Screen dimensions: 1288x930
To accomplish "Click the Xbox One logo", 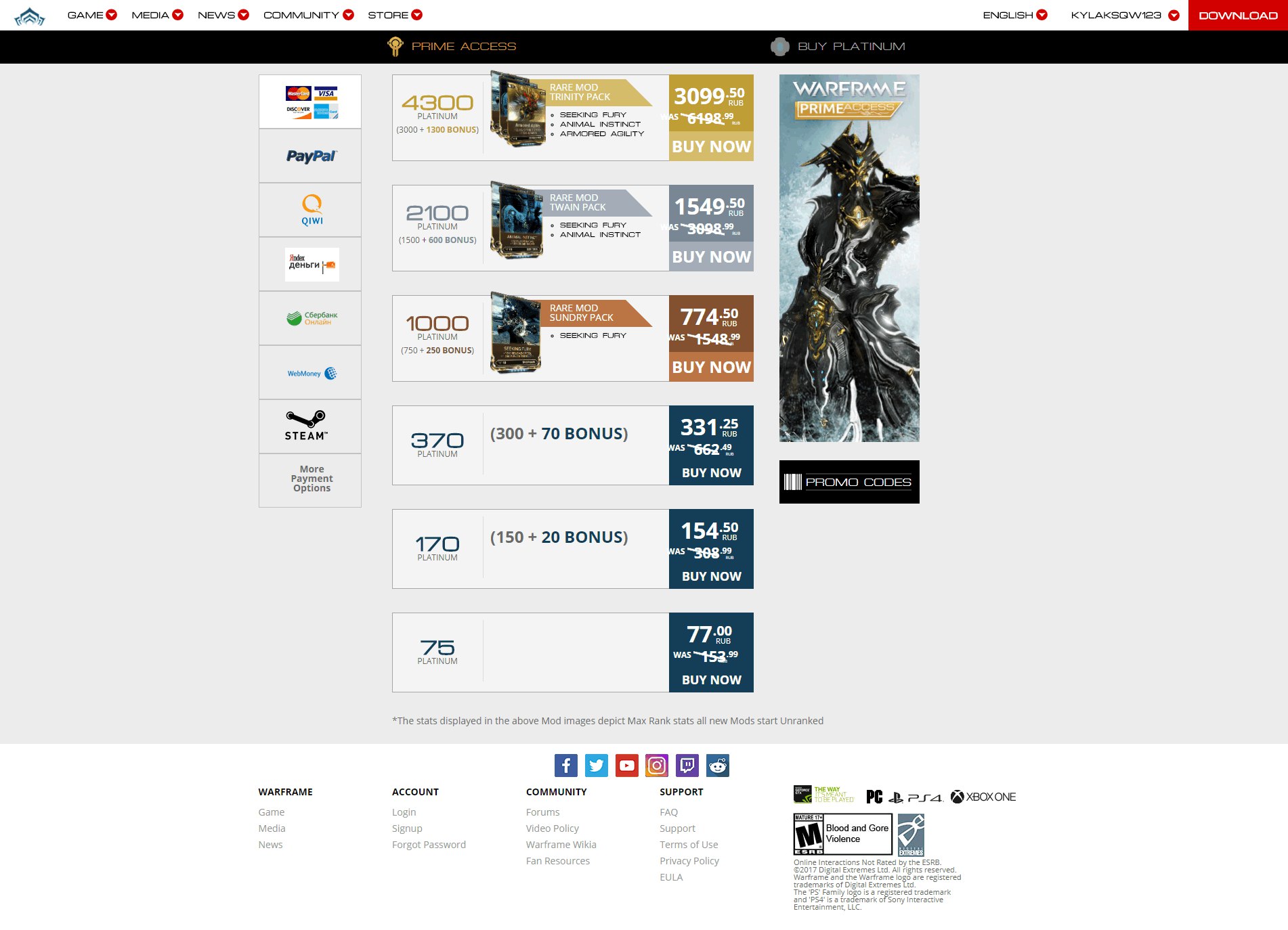I will (983, 797).
